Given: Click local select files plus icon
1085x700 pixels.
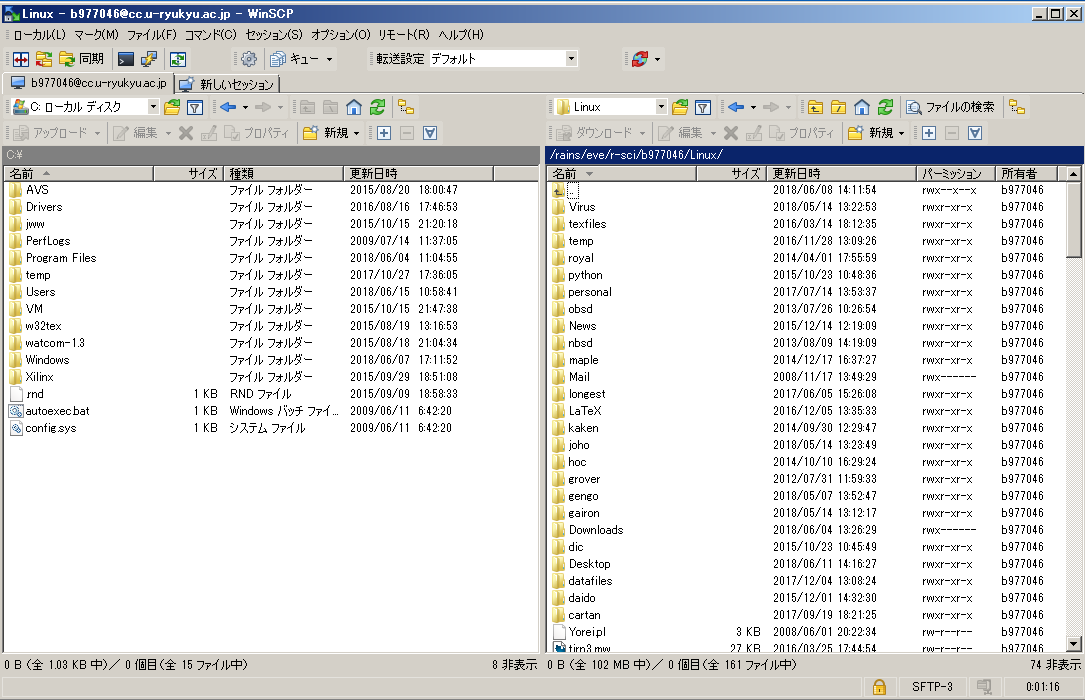Looking at the screenshot, I should click(x=384, y=133).
